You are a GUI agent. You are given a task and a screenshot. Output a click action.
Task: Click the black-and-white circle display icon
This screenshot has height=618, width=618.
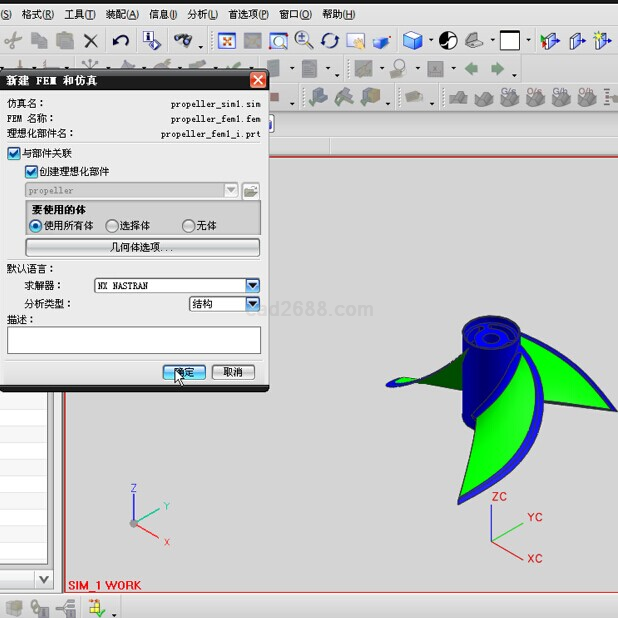(448, 41)
